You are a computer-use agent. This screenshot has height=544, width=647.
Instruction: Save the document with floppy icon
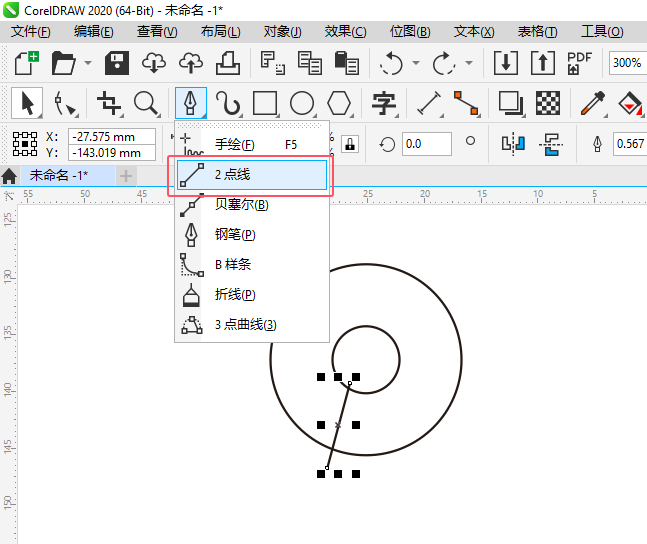[x=117, y=63]
